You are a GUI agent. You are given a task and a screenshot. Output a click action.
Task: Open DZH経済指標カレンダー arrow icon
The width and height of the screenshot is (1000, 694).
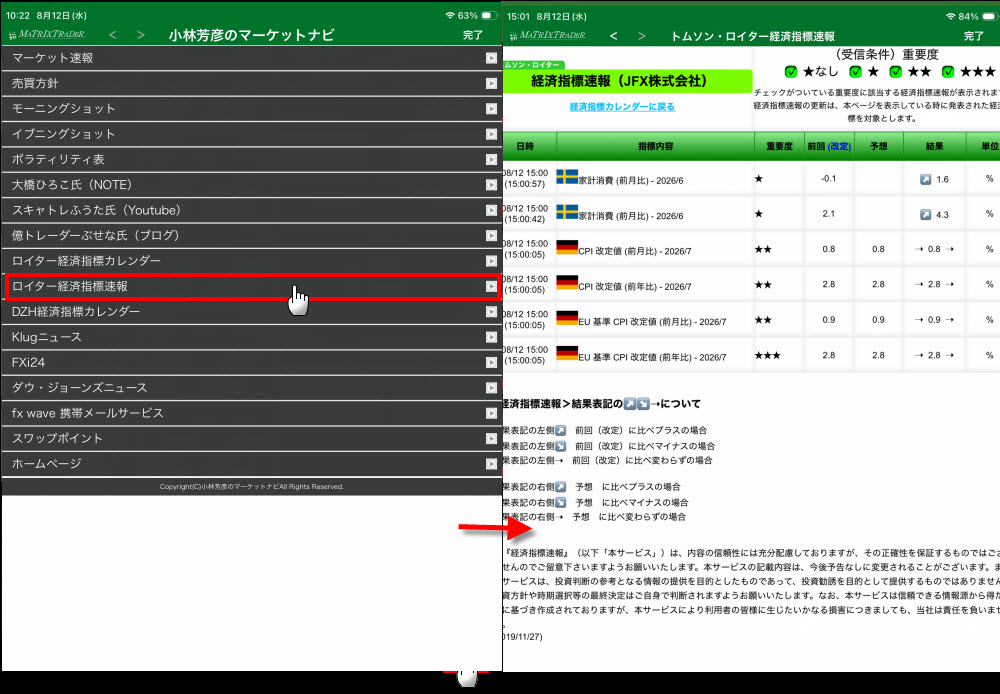point(491,312)
